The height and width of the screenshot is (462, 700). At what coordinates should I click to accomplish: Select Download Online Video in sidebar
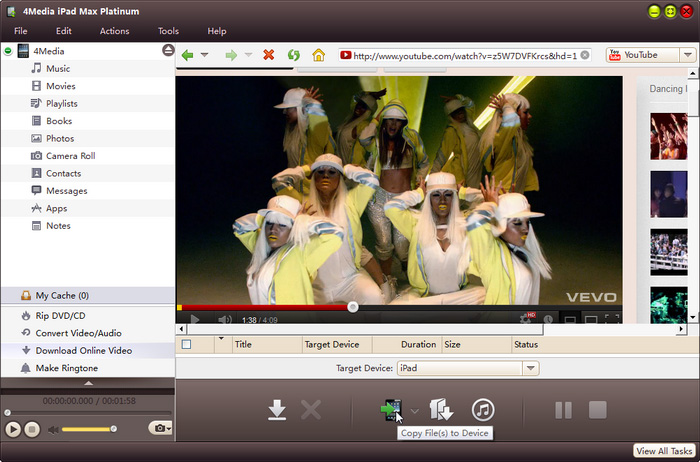pos(83,350)
